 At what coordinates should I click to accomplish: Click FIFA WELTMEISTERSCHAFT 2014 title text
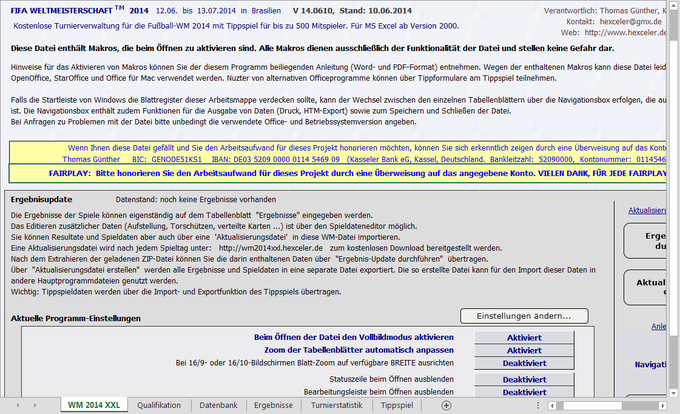click(79, 10)
